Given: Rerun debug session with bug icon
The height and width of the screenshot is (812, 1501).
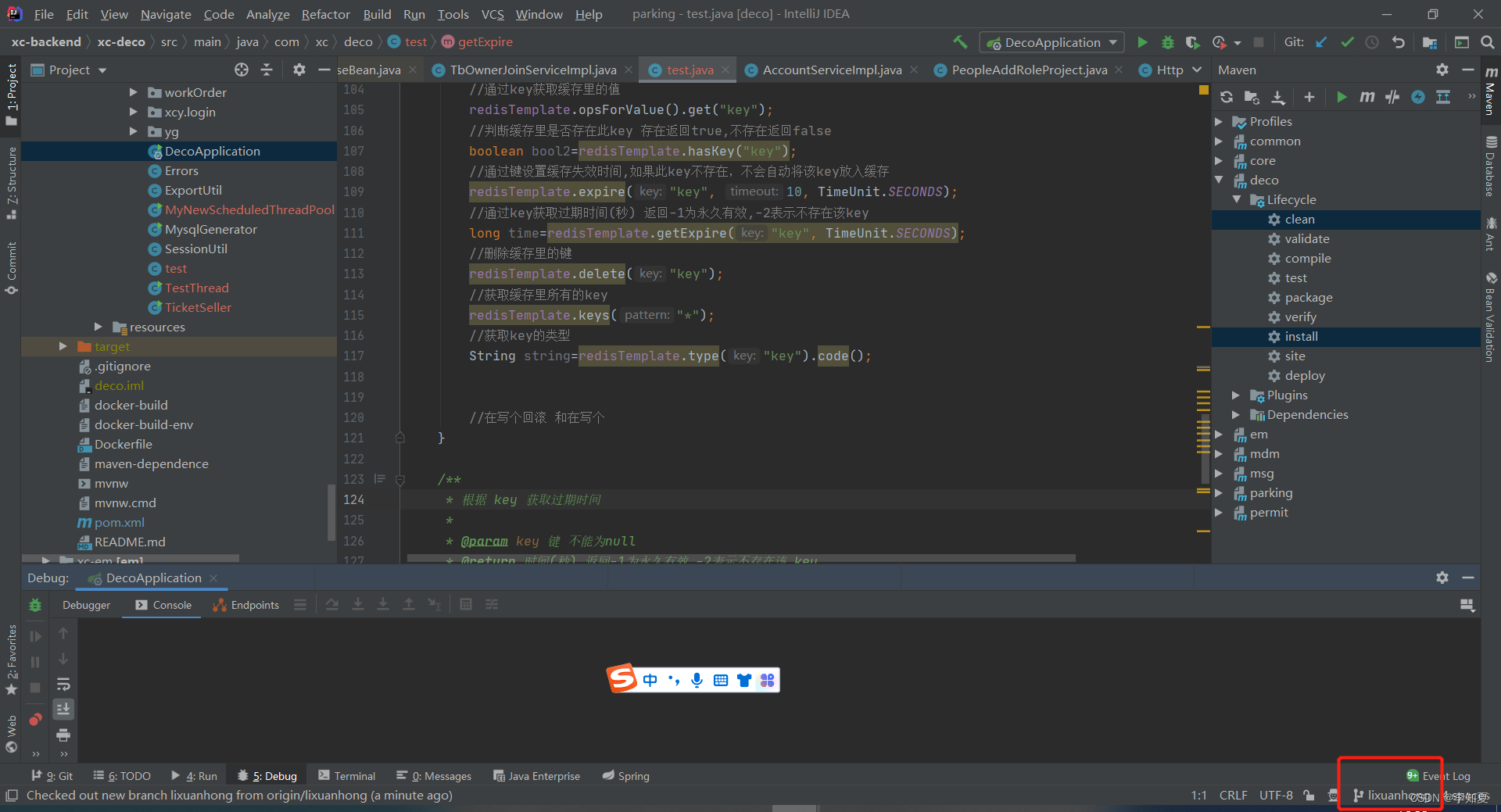Looking at the screenshot, I should (35, 605).
